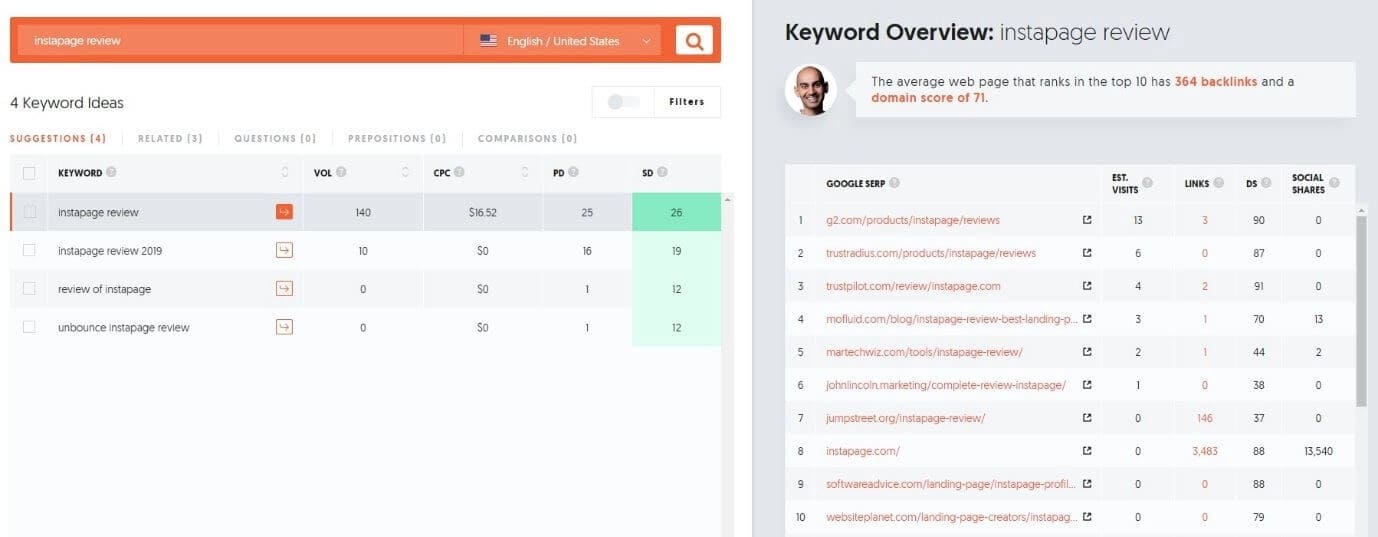
Task: Open the instapage.com/ SERP link
Action: click(863, 451)
